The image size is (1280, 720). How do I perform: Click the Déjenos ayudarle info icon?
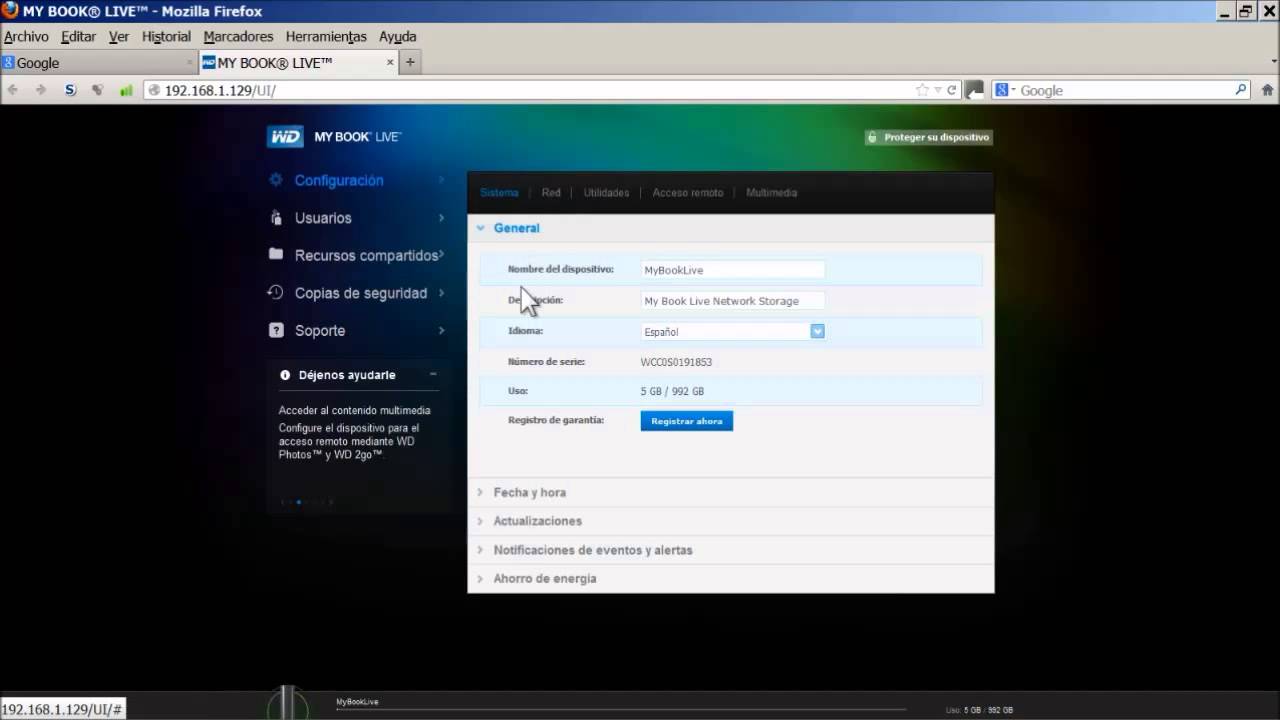pos(285,375)
